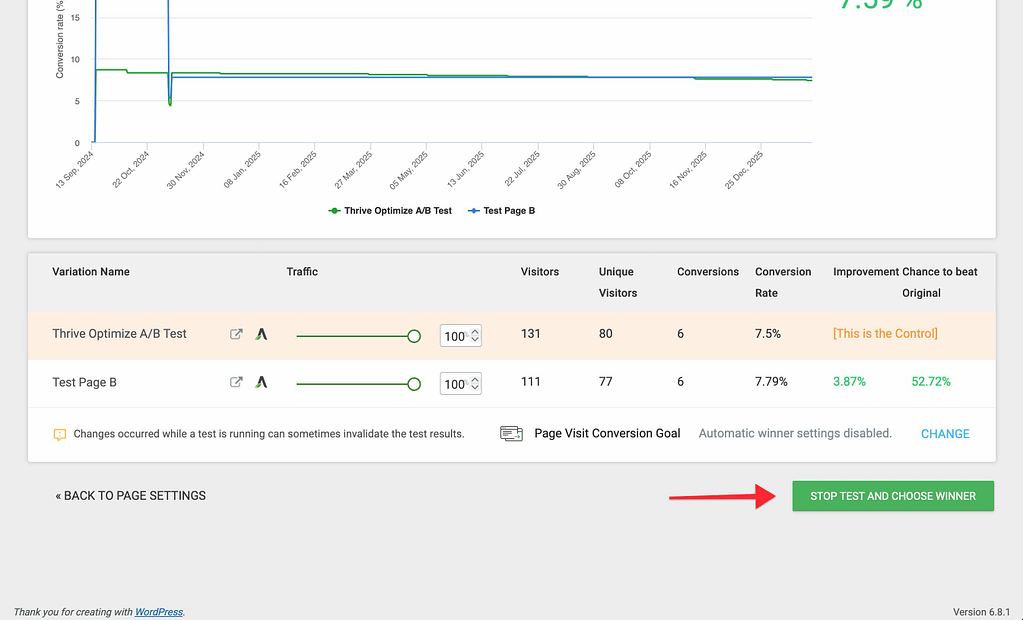The image size is (1023, 620).
Task: Click traffic stepper arrows for Test Page B
Action: point(475,384)
